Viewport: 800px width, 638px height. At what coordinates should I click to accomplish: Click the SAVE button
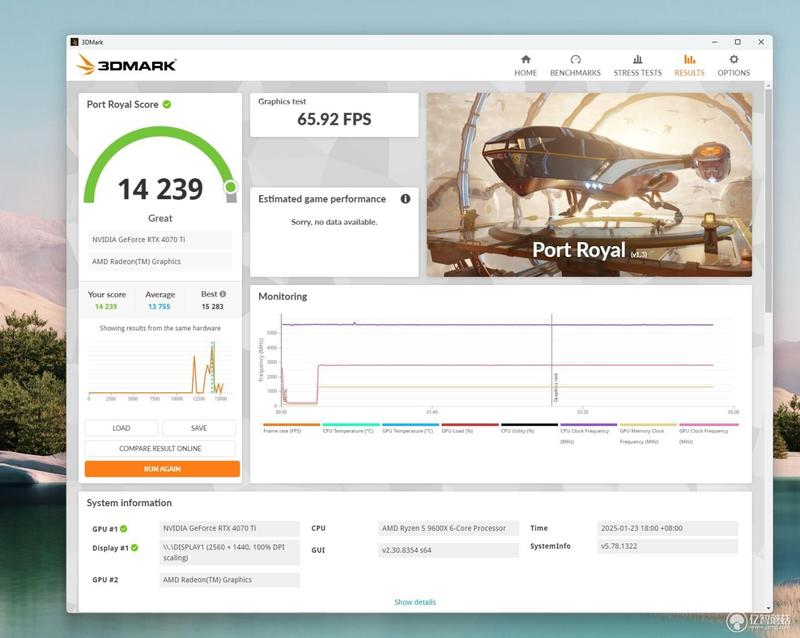pos(199,428)
